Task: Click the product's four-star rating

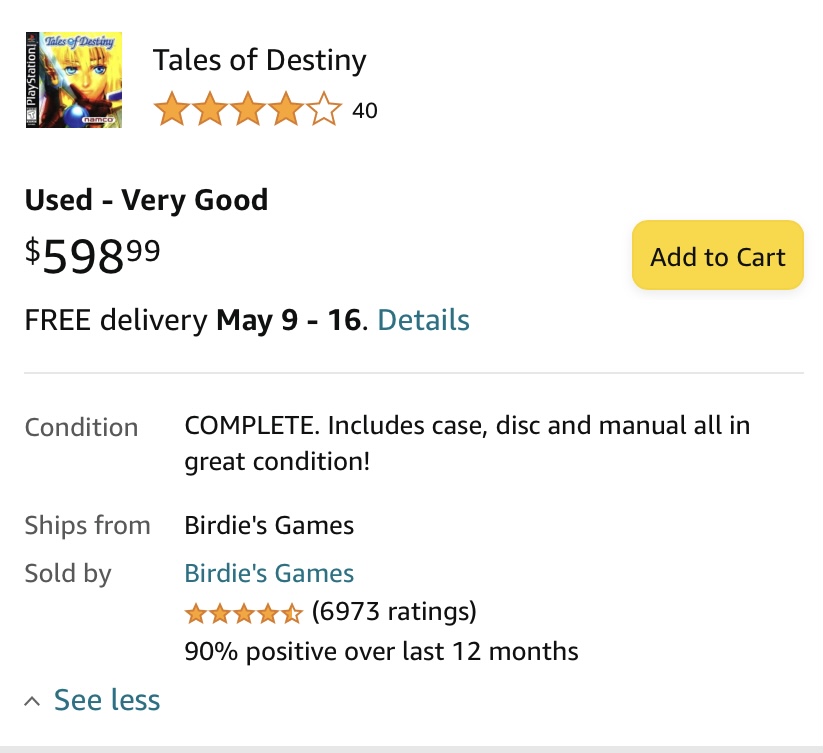Action: 248,109
